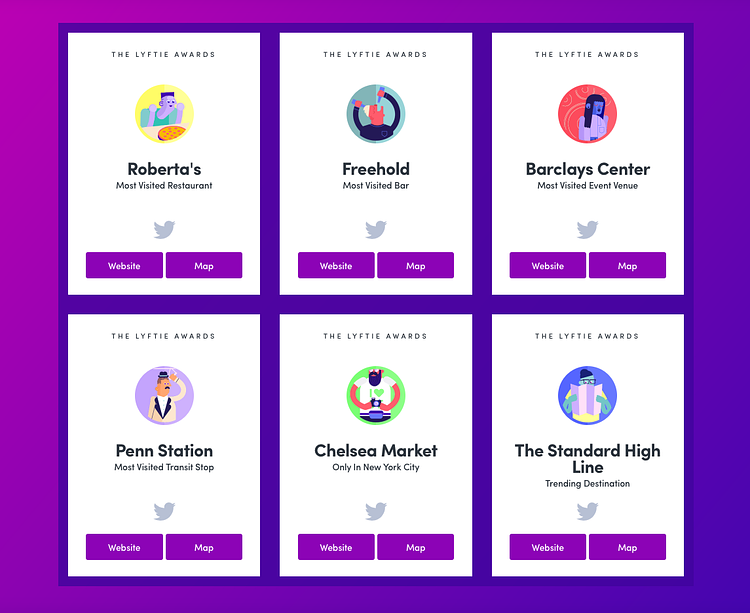Open Map button on Roberta's card

[204, 265]
